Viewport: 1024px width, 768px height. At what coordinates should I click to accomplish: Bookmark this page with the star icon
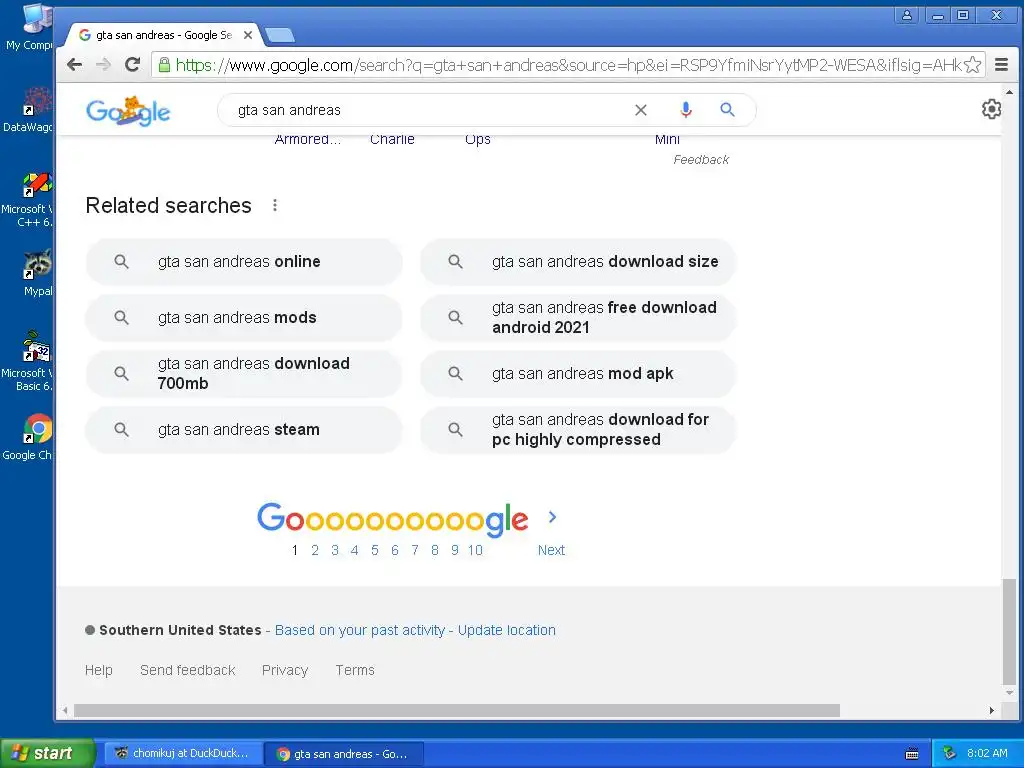coord(972,65)
